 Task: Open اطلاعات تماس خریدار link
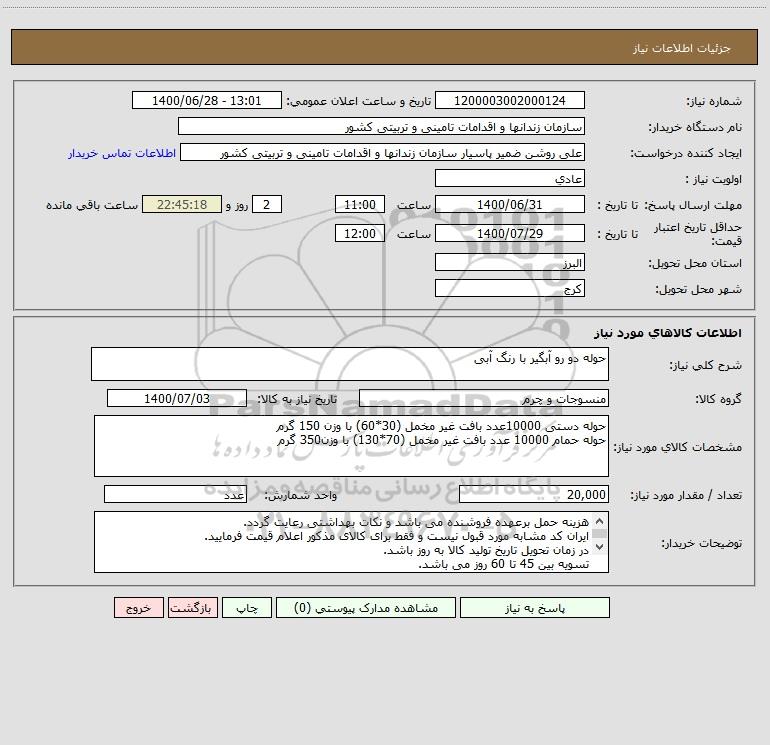[122, 153]
